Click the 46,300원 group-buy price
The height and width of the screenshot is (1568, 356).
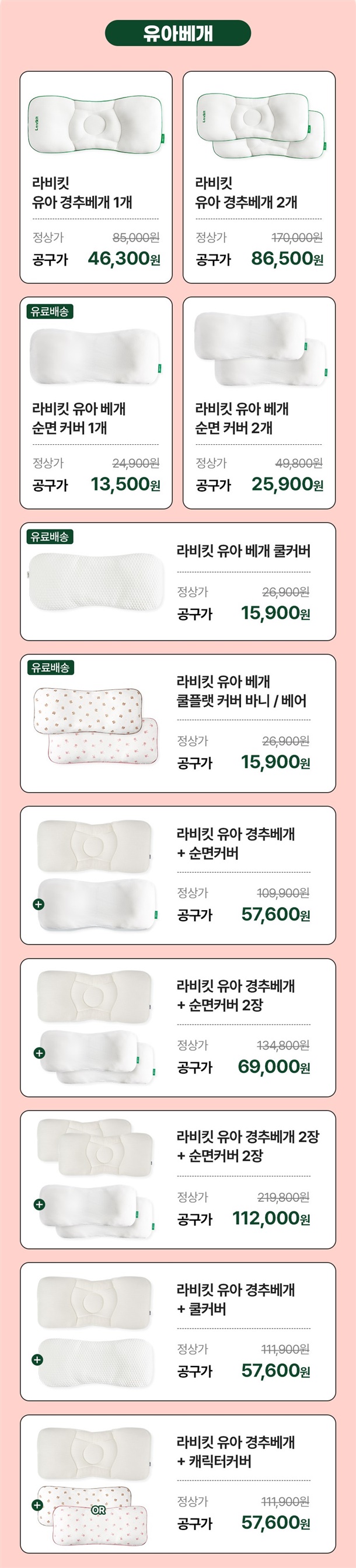pos(124,259)
